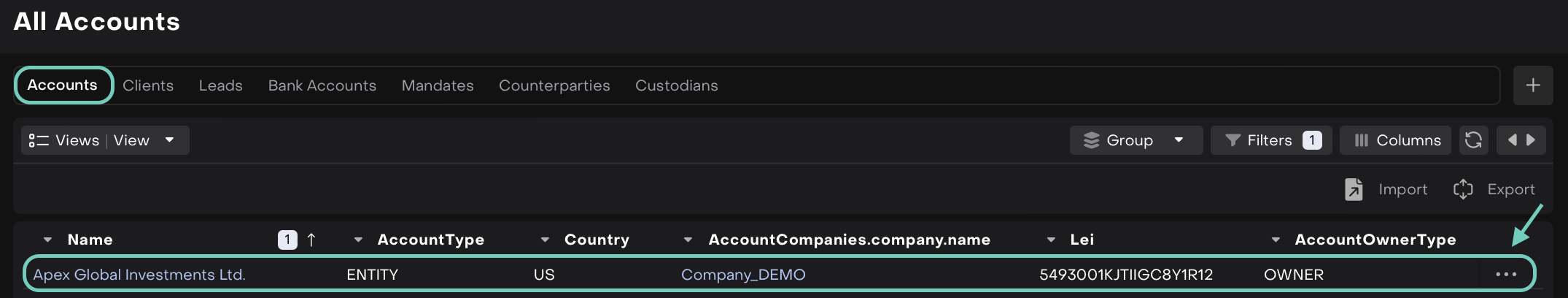Switch to the Bank Accounts tab
1568x298 pixels.
[x=322, y=85]
